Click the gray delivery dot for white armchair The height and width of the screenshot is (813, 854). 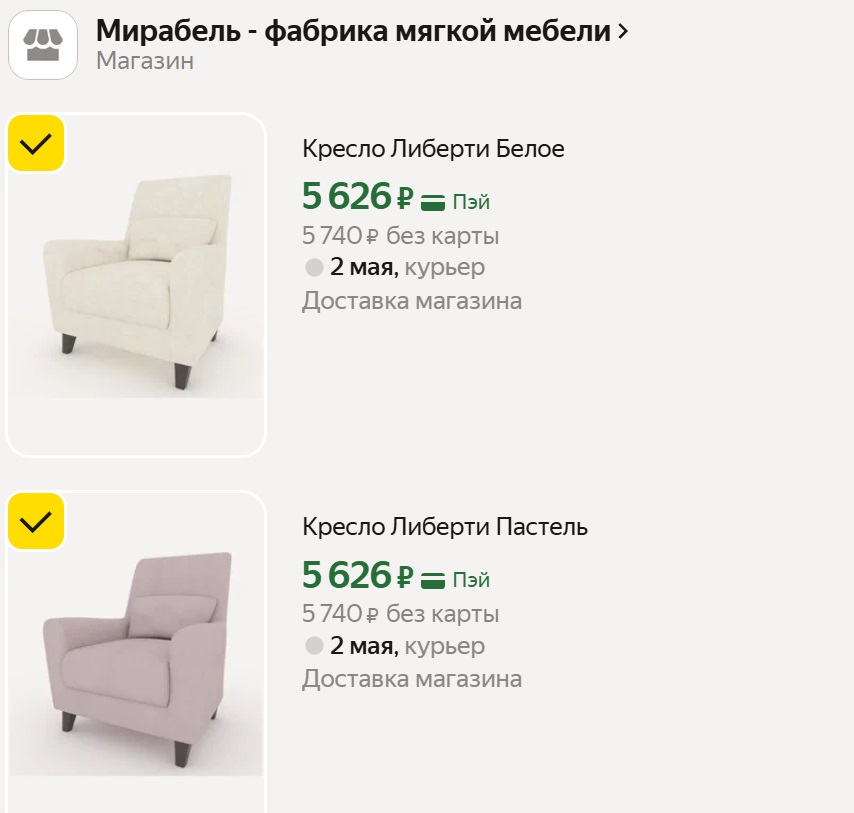point(314,268)
